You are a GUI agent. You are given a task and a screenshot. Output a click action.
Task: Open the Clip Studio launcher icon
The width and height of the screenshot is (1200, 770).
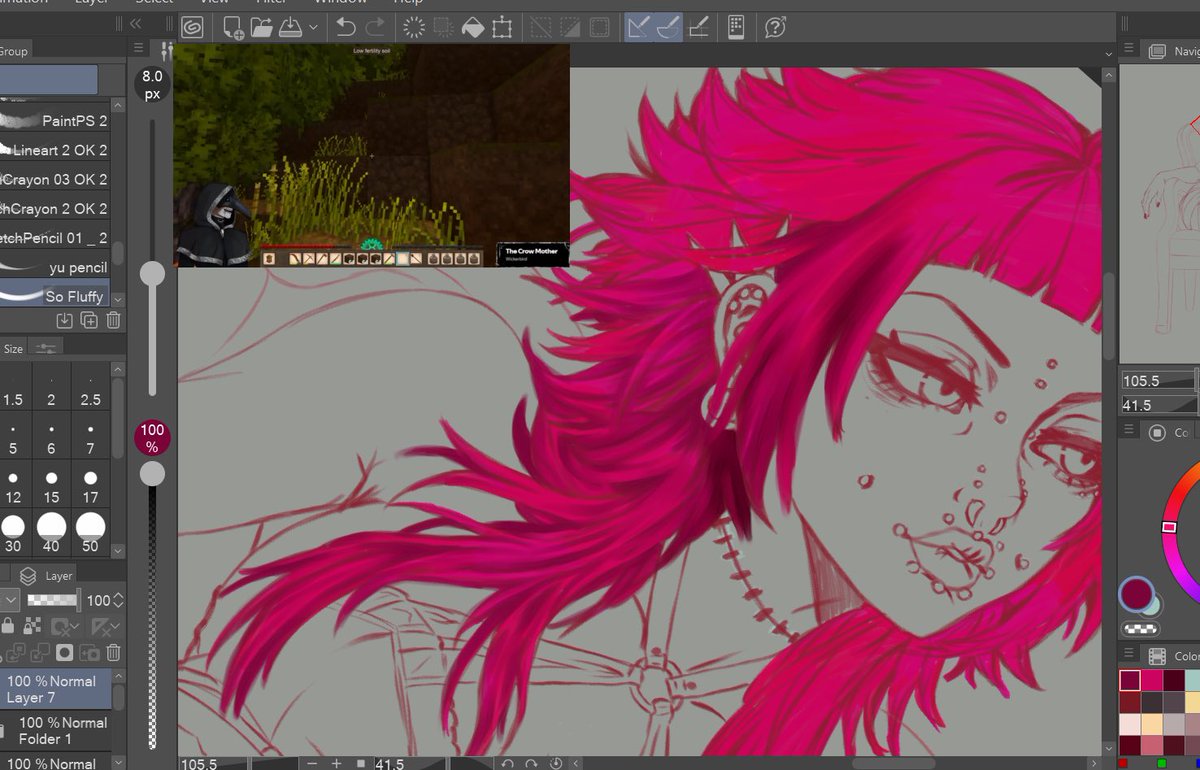click(x=192, y=27)
